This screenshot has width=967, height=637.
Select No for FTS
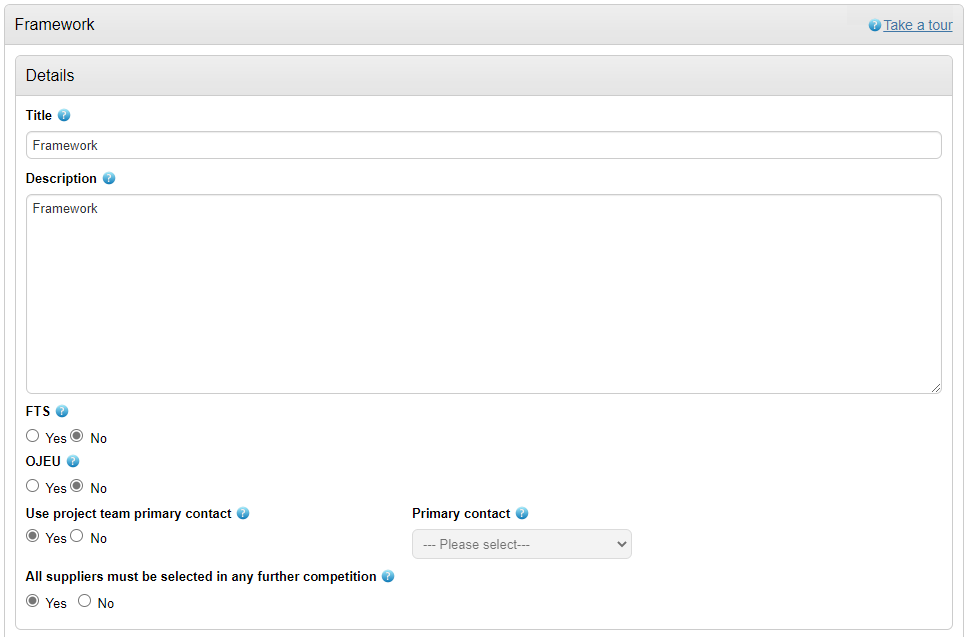[x=76, y=436]
